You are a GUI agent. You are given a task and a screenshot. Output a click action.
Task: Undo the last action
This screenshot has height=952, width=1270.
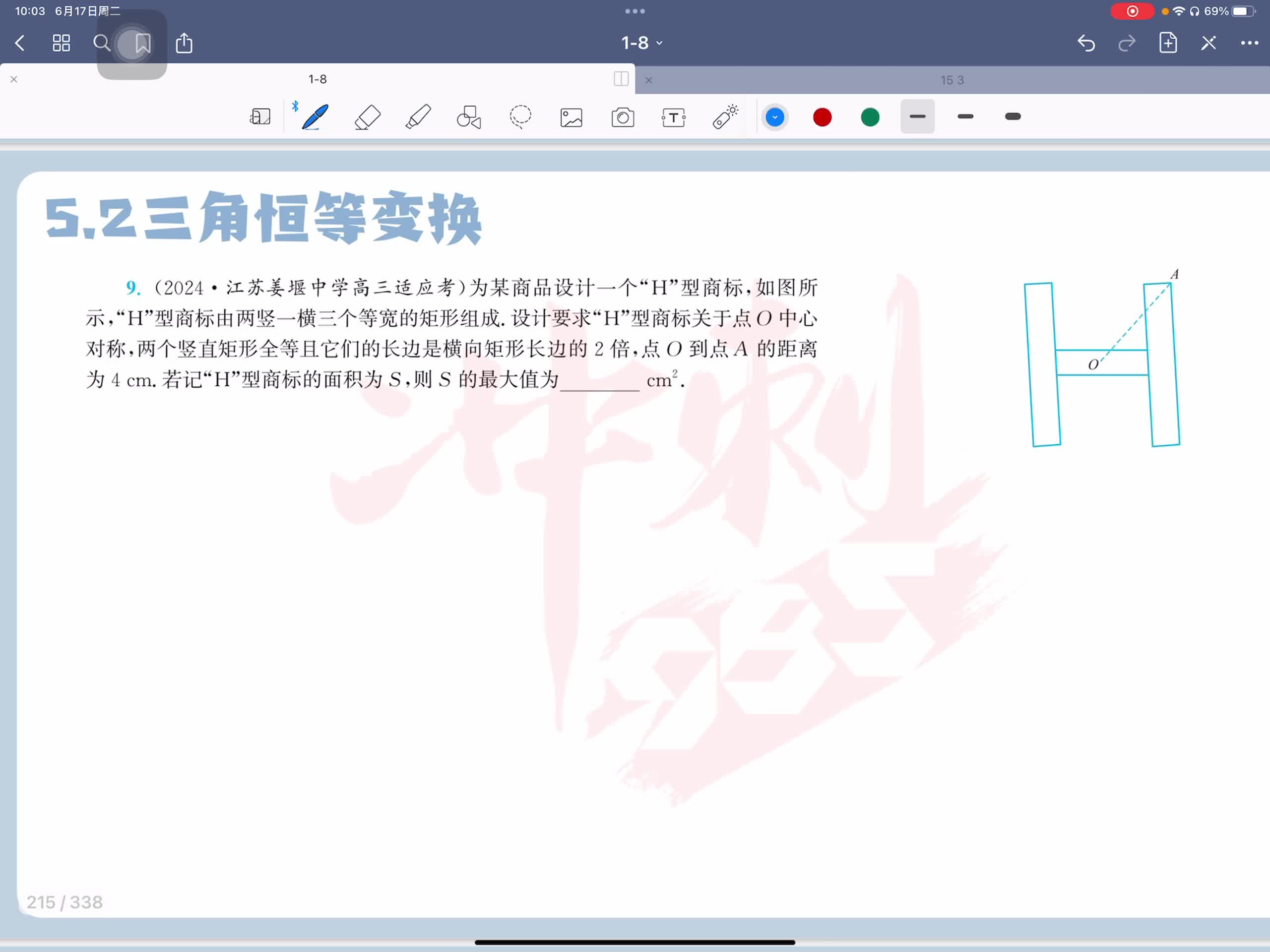tap(1085, 43)
